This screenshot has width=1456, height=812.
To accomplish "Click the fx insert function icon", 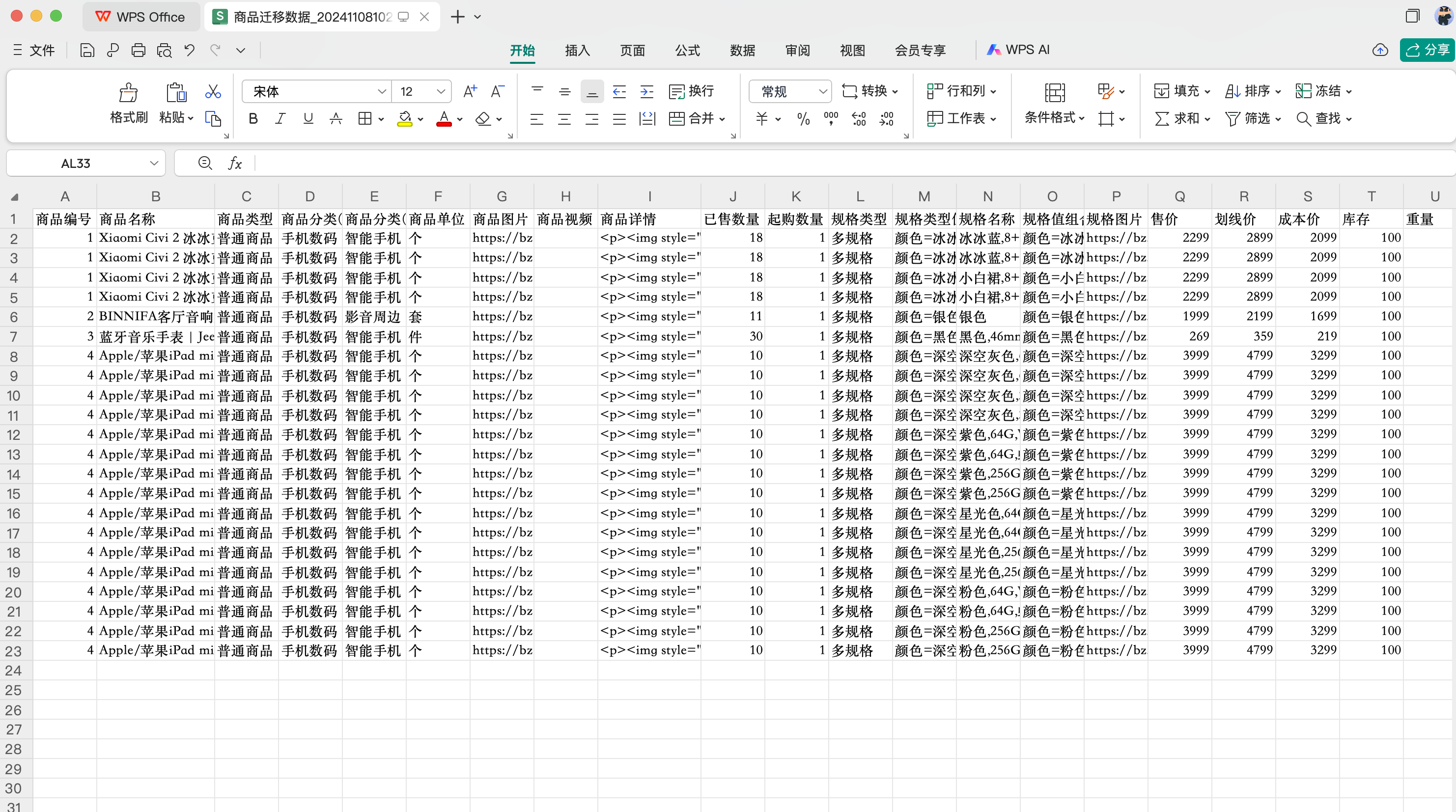I will pyautogui.click(x=235, y=163).
